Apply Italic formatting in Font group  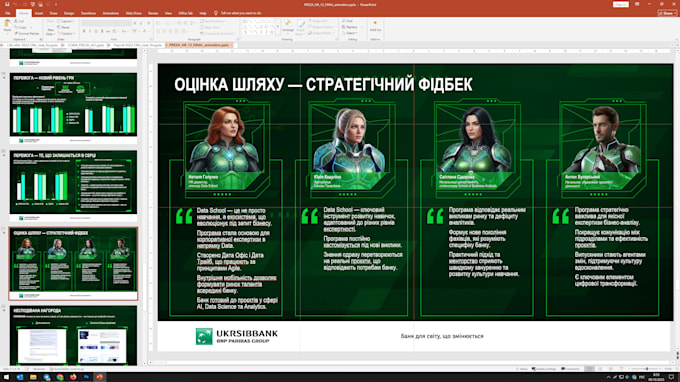pos(90,31)
